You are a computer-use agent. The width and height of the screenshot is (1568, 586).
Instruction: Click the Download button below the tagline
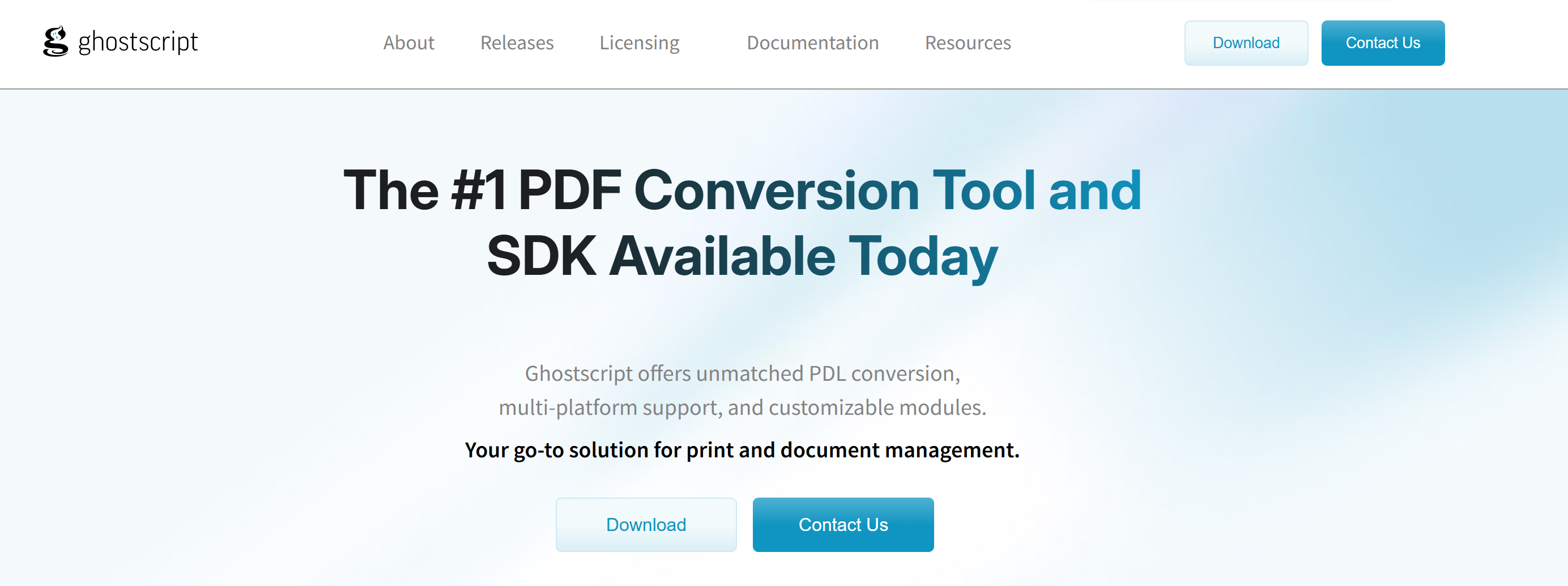click(x=646, y=524)
